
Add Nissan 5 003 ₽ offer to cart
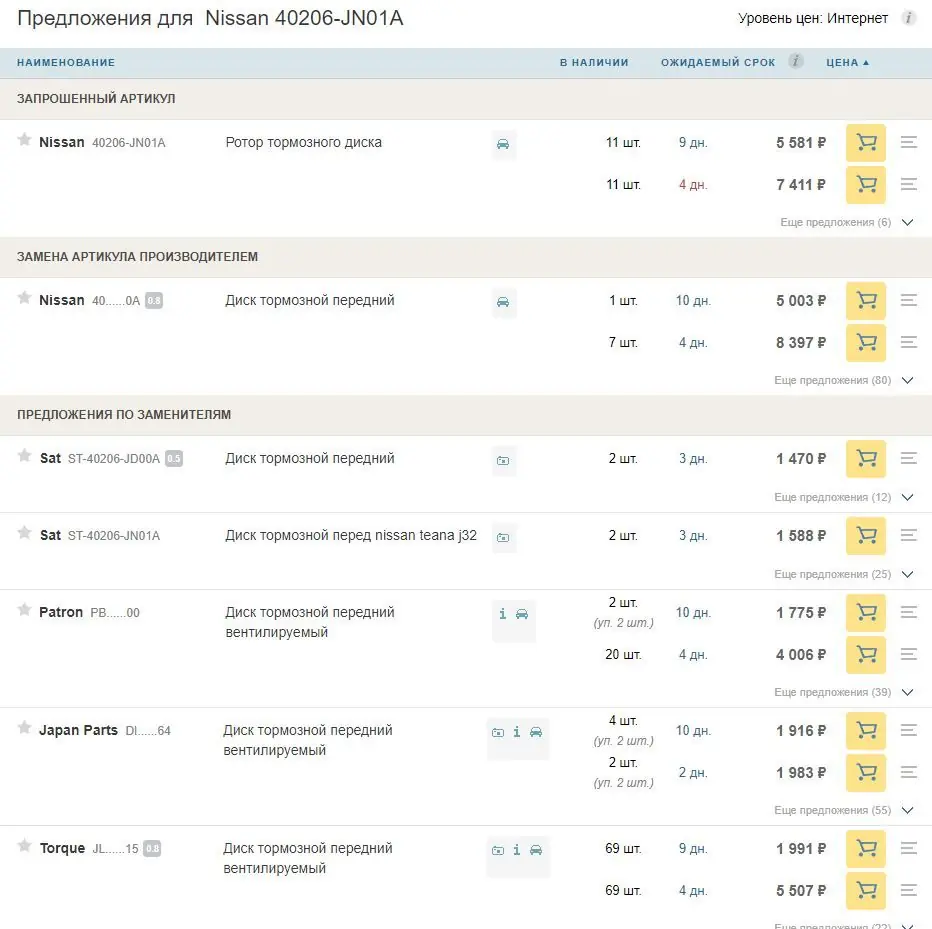pyautogui.click(x=865, y=301)
